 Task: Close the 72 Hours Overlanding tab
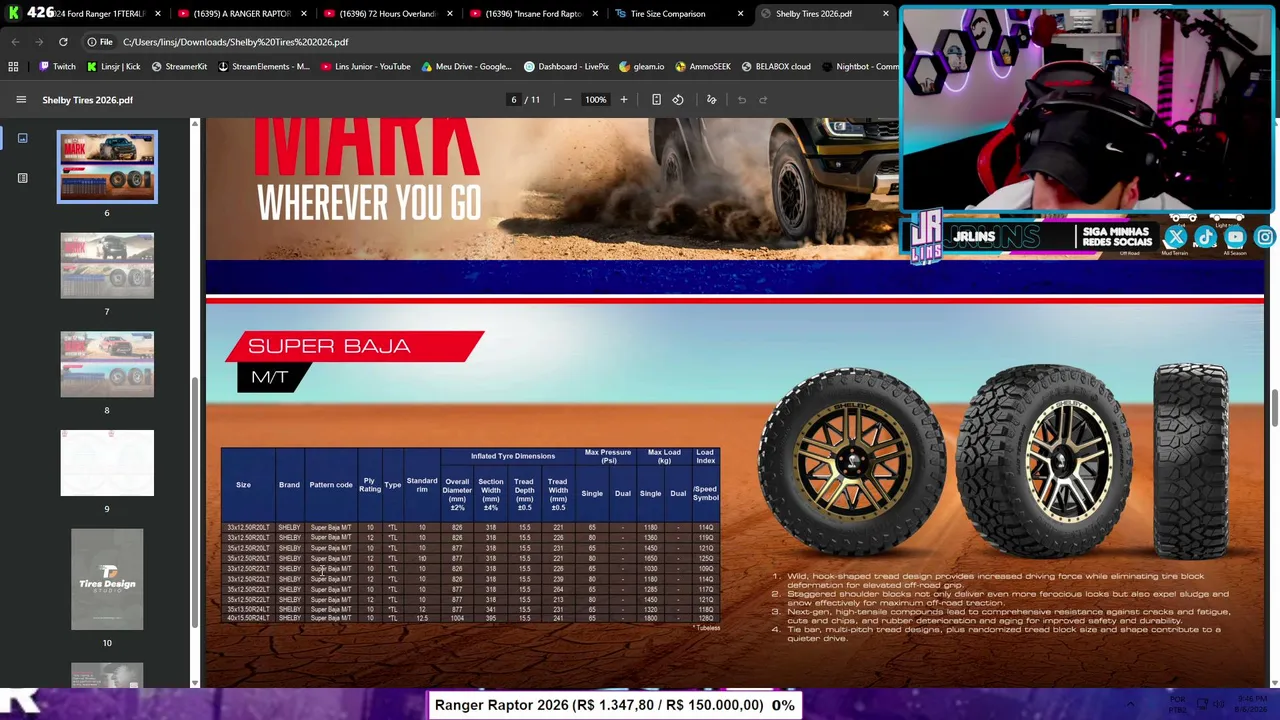coord(449,14)
